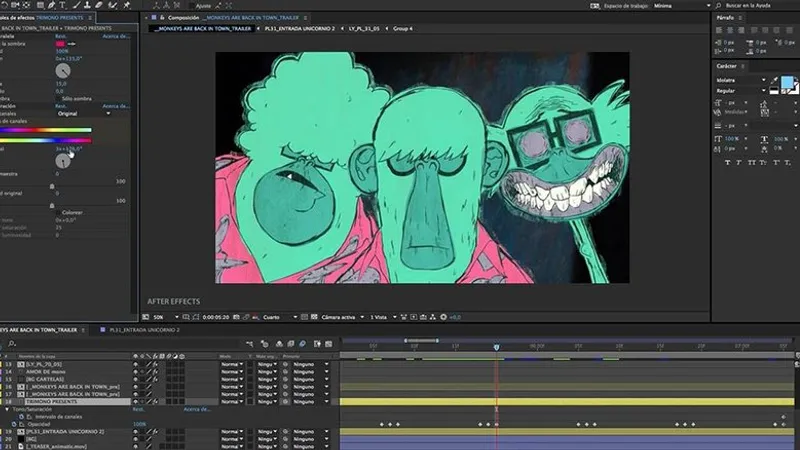
Task: Click the hue angle dial in effects panel
Action: 63,161
